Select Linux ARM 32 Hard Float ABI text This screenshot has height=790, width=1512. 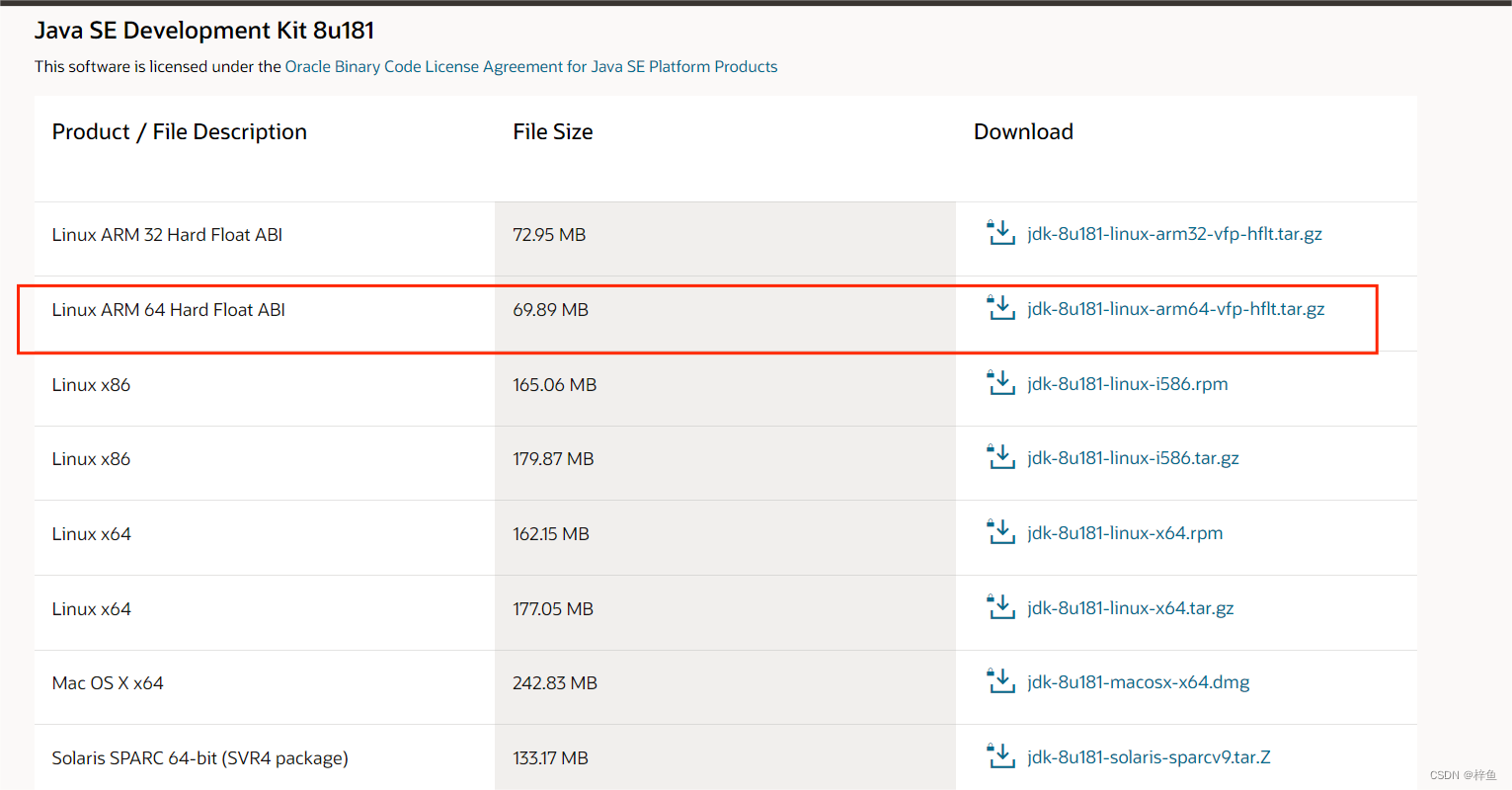(x=167, y=235)
